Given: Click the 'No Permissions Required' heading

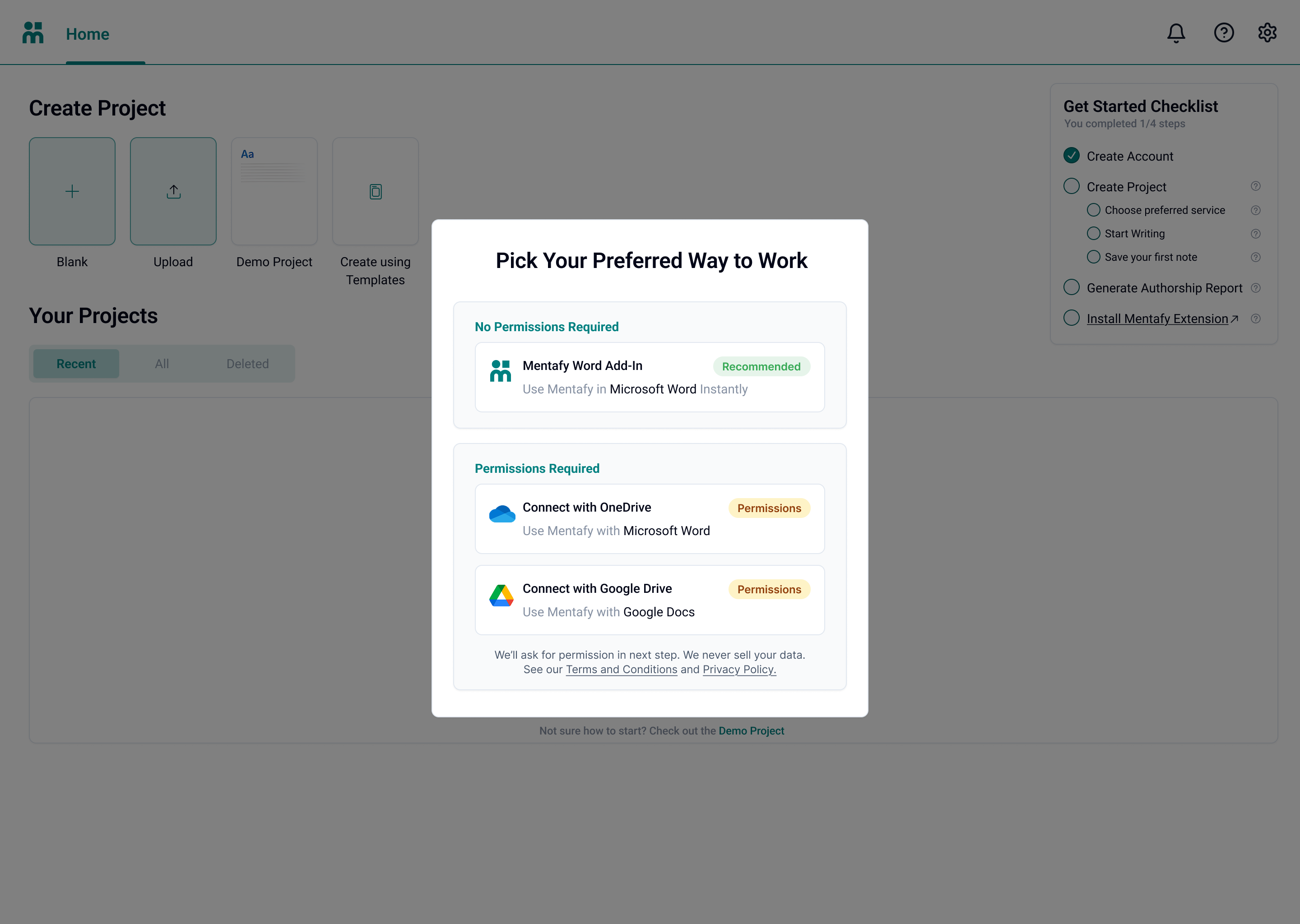Looking at the screenshot, I should (547, 327).
